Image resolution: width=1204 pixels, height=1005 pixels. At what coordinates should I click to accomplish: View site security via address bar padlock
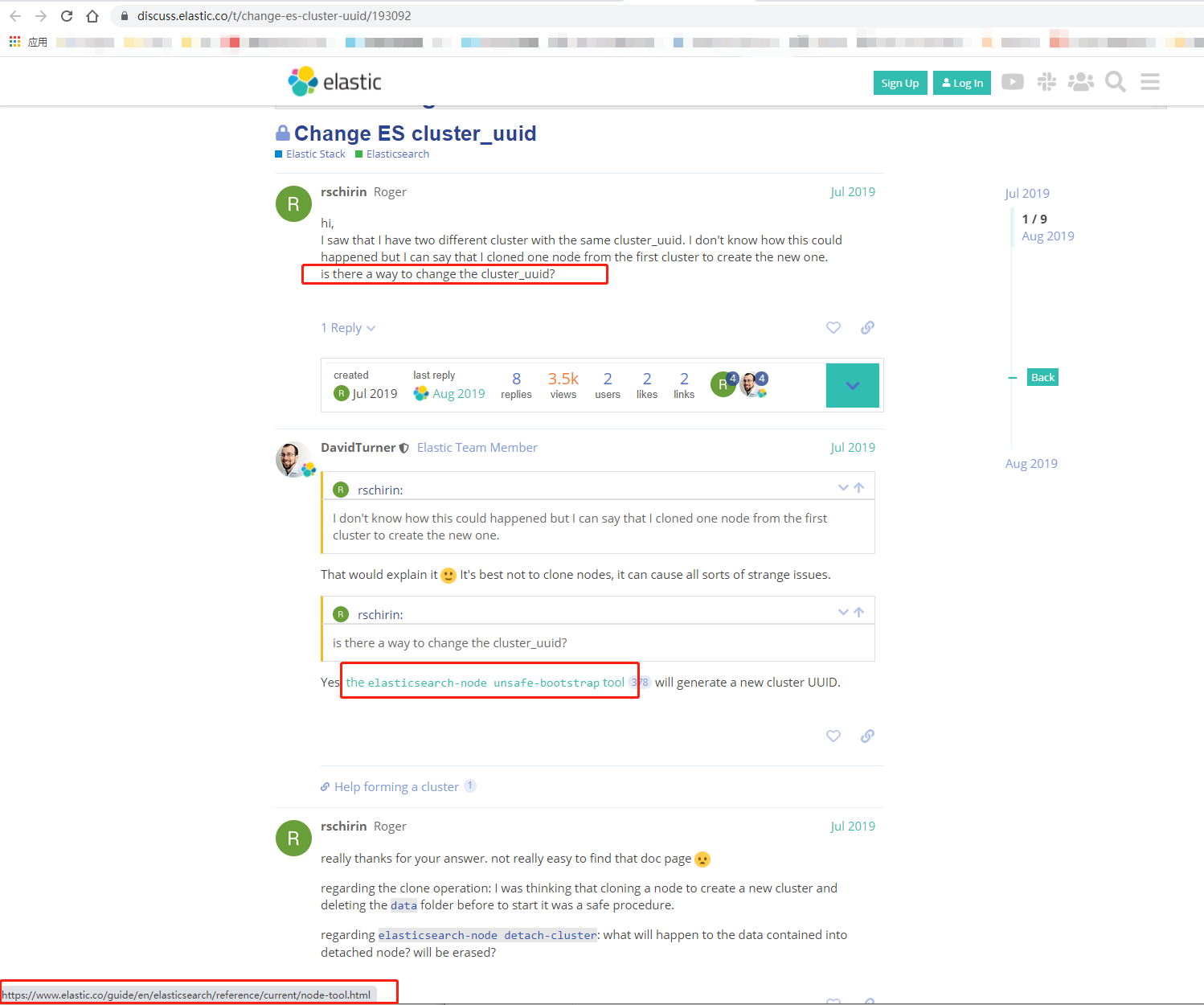[x=124, y=16]
